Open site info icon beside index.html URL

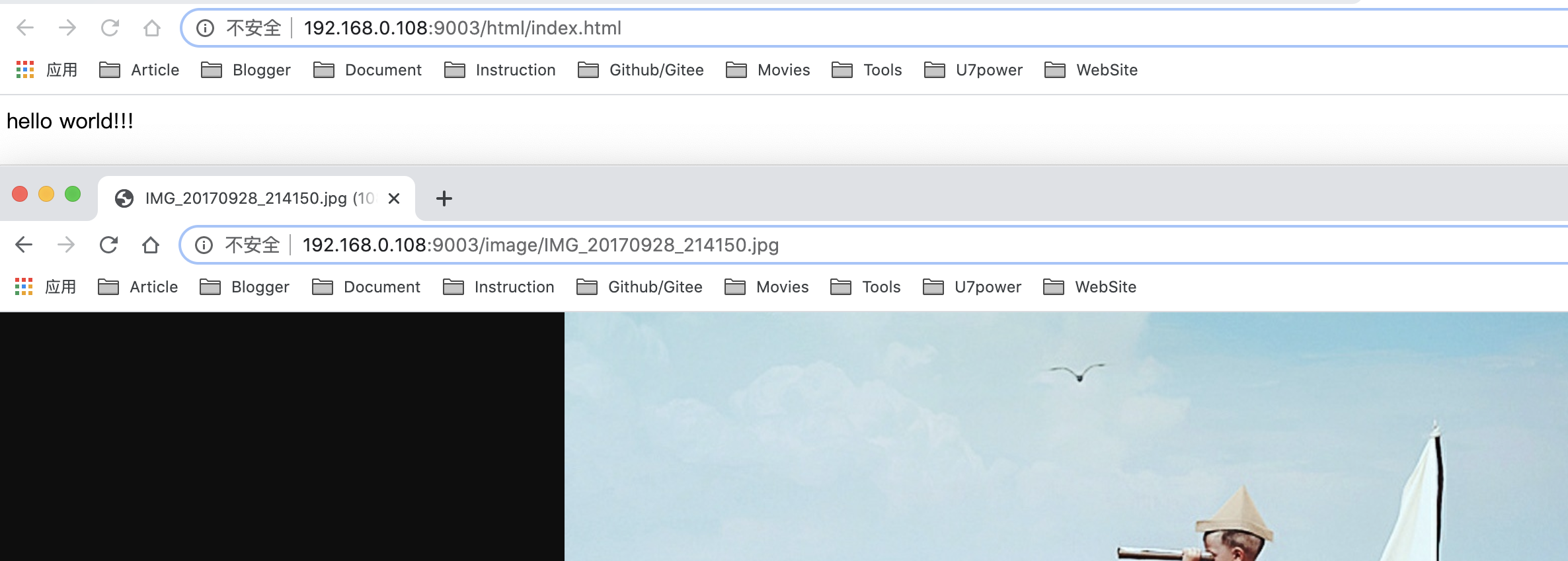coord(206,28)
